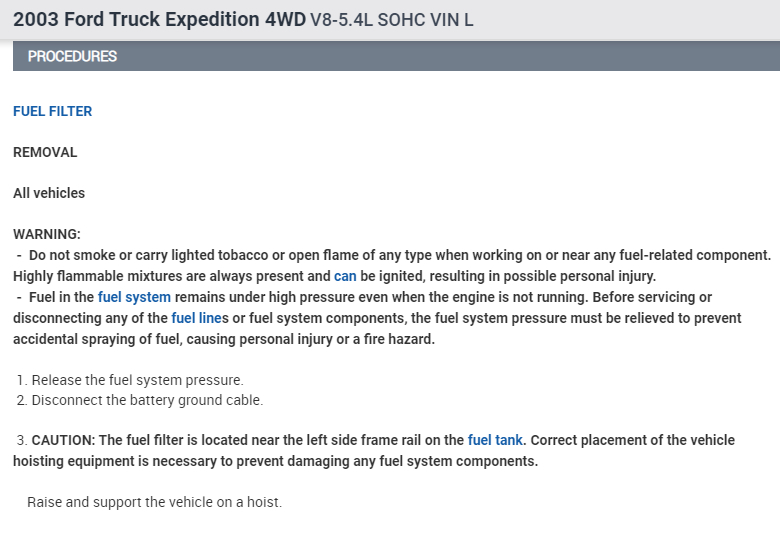The width and height of the screenshot is (780, 546).
Task: Click the 'fuel tank' link in caution
Action: point(495,440)
